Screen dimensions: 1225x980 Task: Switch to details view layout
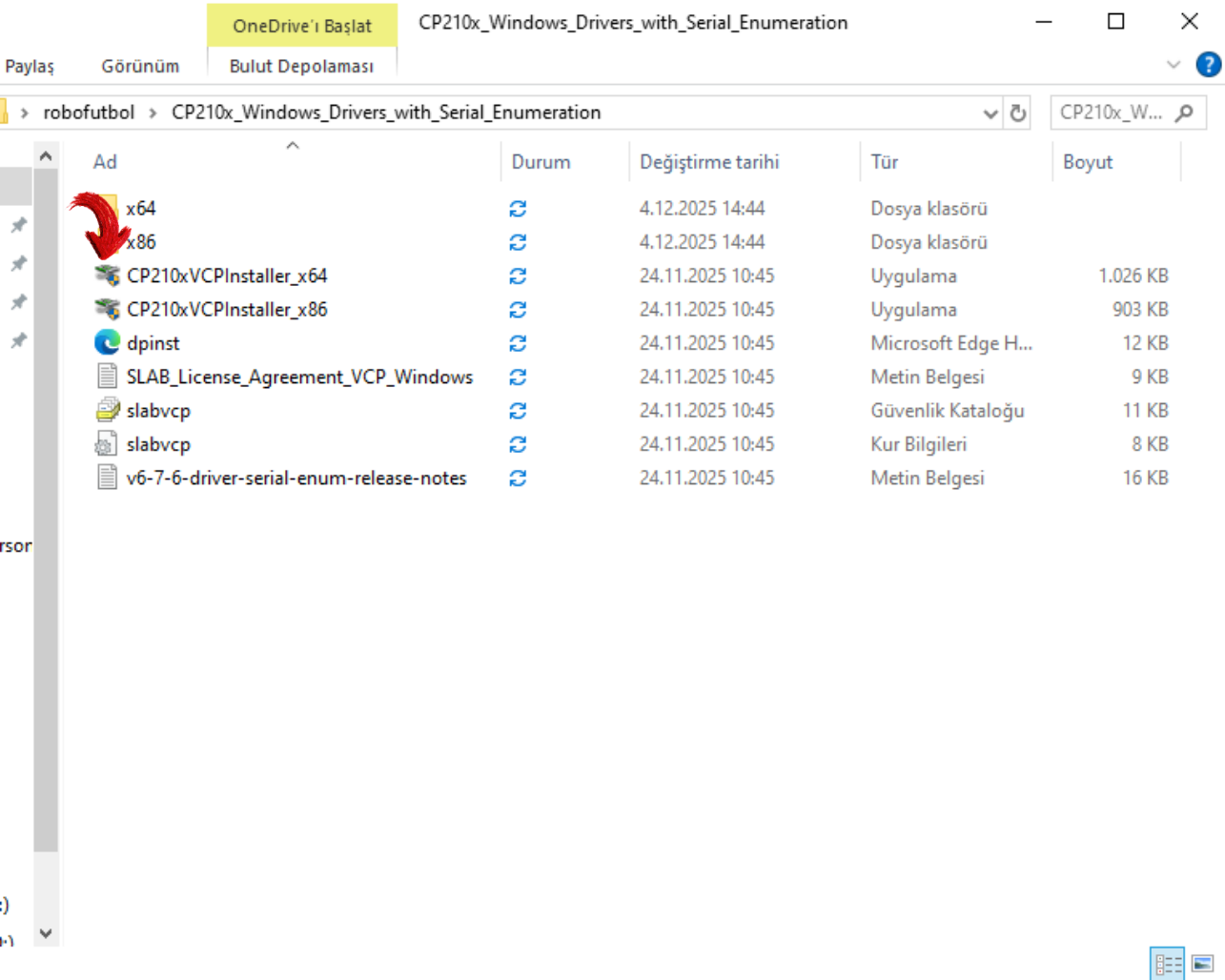[x=1167, y=963]
